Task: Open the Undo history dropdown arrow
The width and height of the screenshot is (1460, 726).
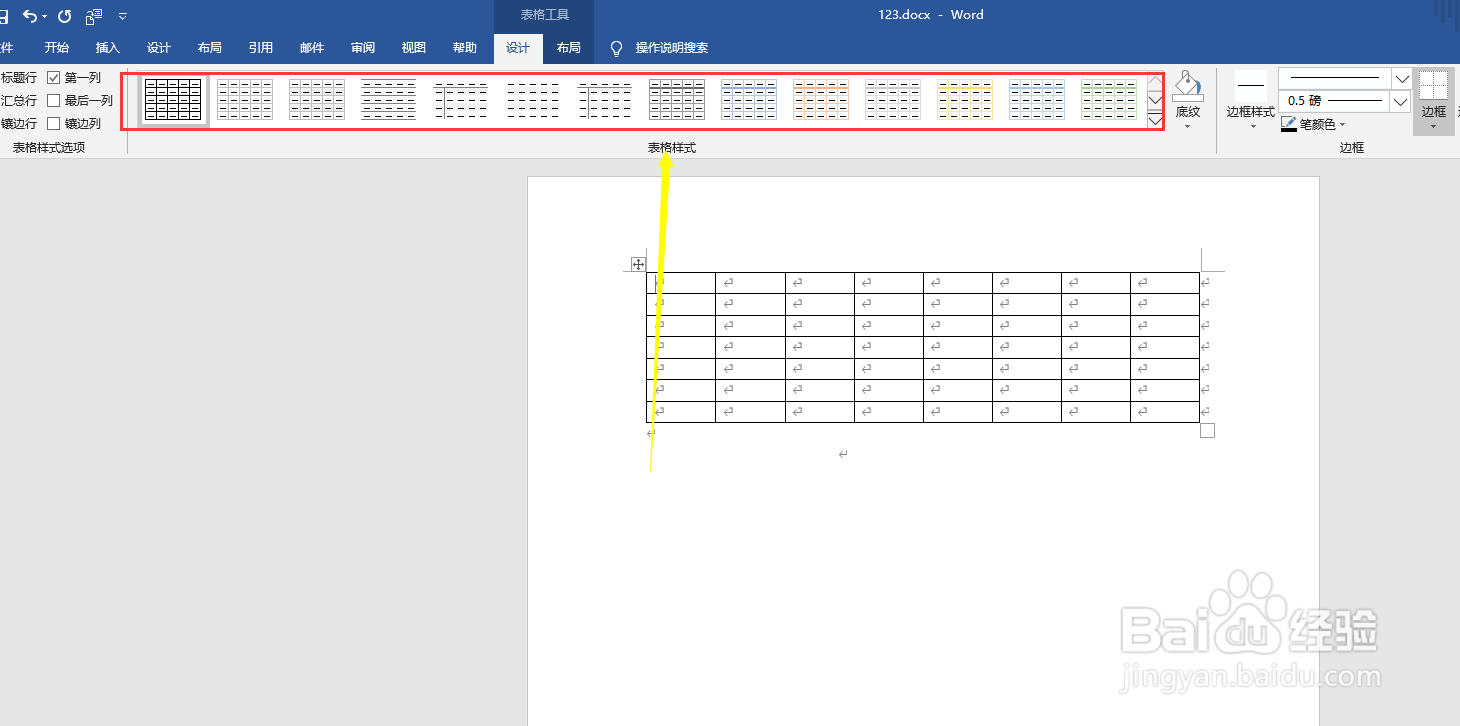Action: (45, 17)
